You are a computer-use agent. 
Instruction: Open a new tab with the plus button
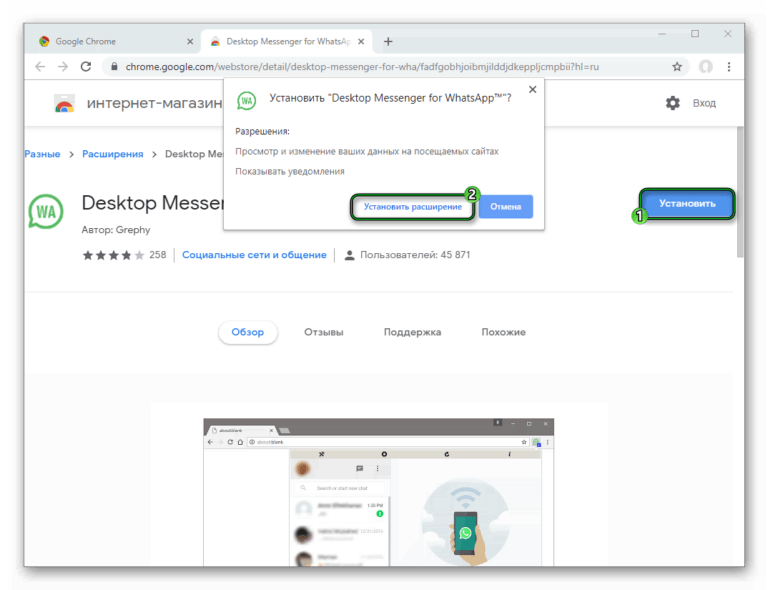388,42
